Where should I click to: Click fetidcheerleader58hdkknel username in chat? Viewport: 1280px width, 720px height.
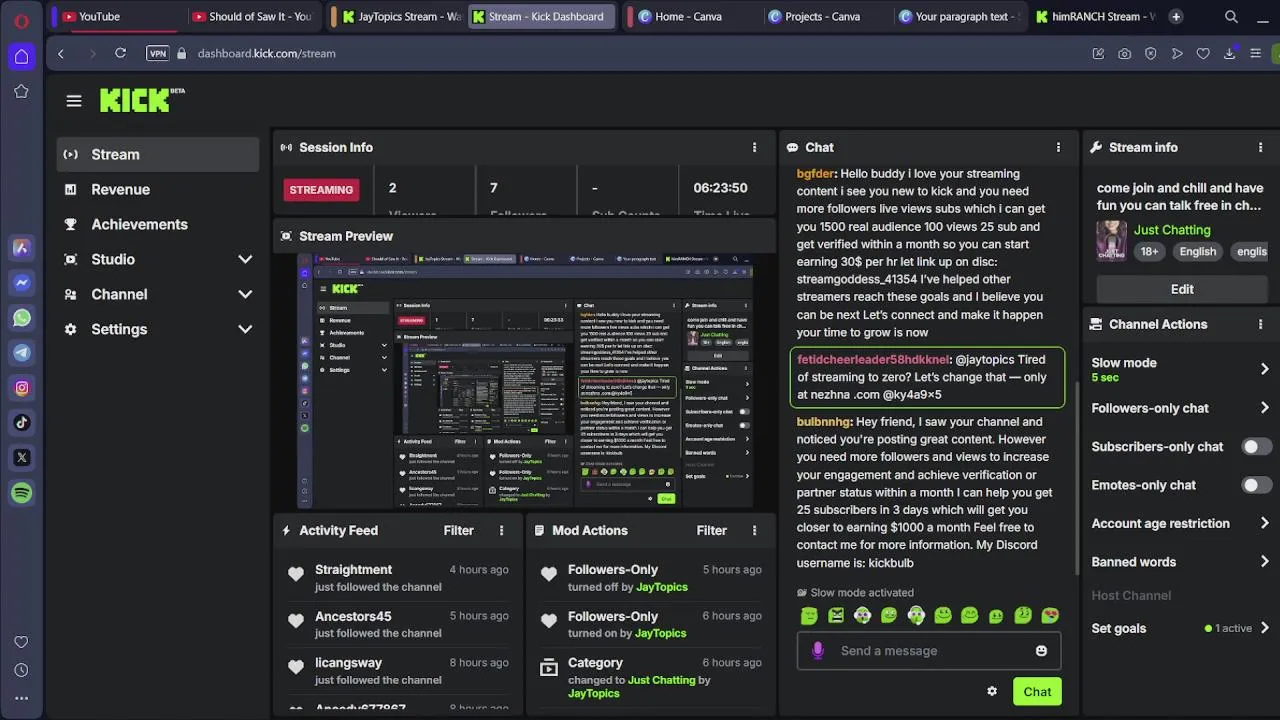tap(873, 360)
